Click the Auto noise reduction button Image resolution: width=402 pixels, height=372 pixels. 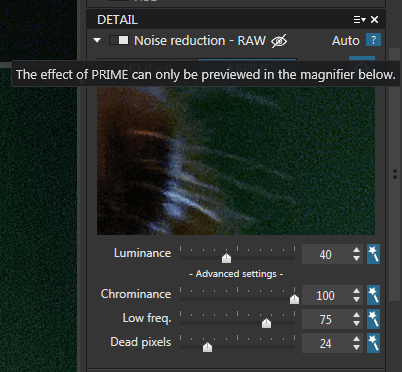pyautogui.click(x=346, y=41)
